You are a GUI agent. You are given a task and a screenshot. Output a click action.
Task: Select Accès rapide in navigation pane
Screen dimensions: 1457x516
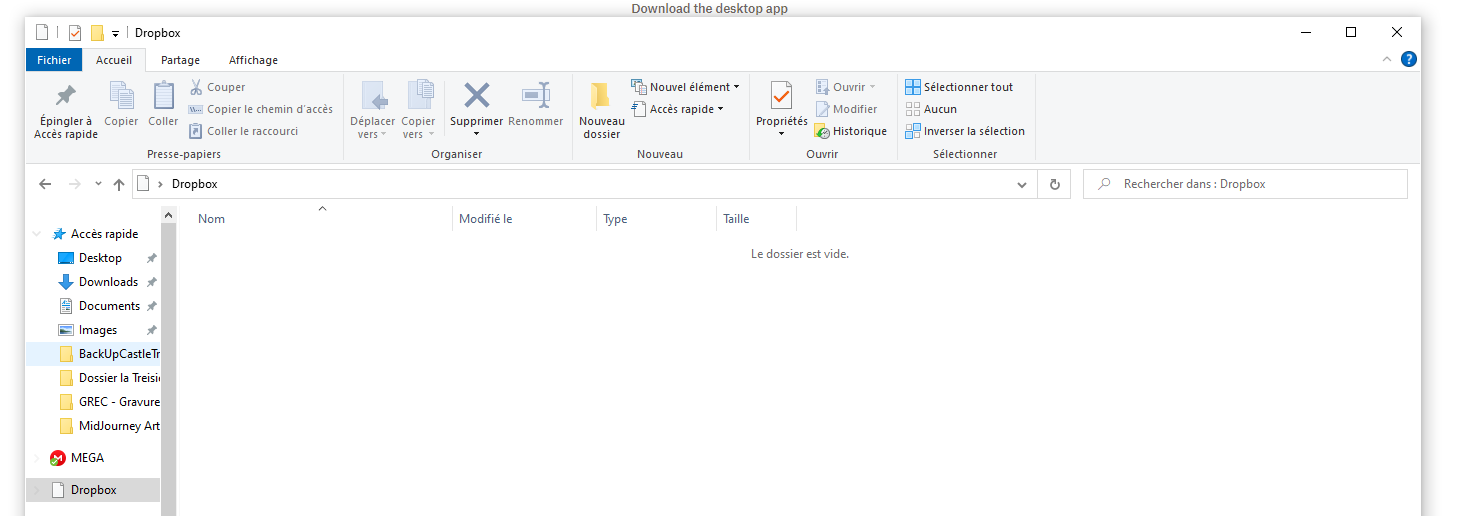click(x=104, y=234)
